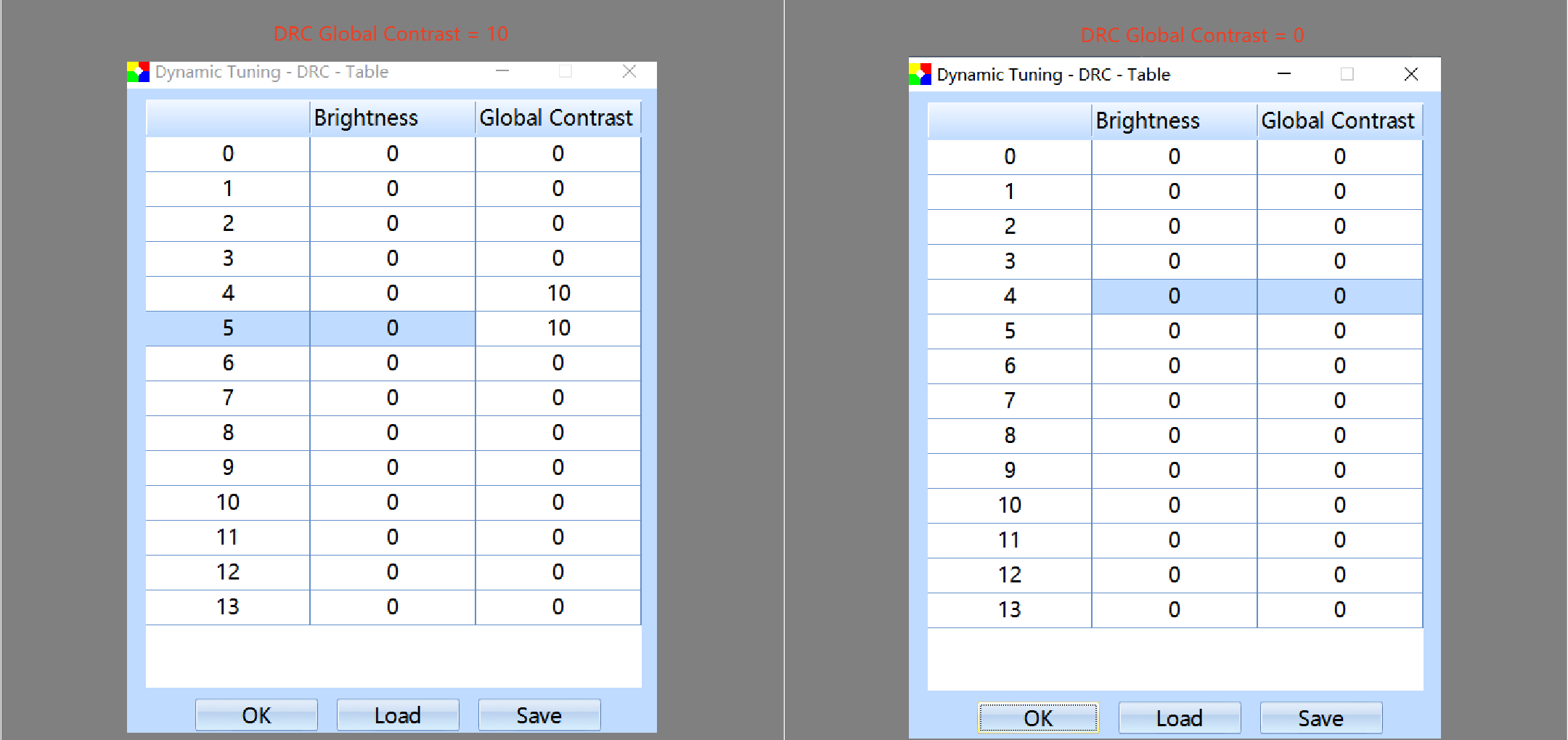
Task: Select the Global Contrast header in right table
Action: [1339, 121]
